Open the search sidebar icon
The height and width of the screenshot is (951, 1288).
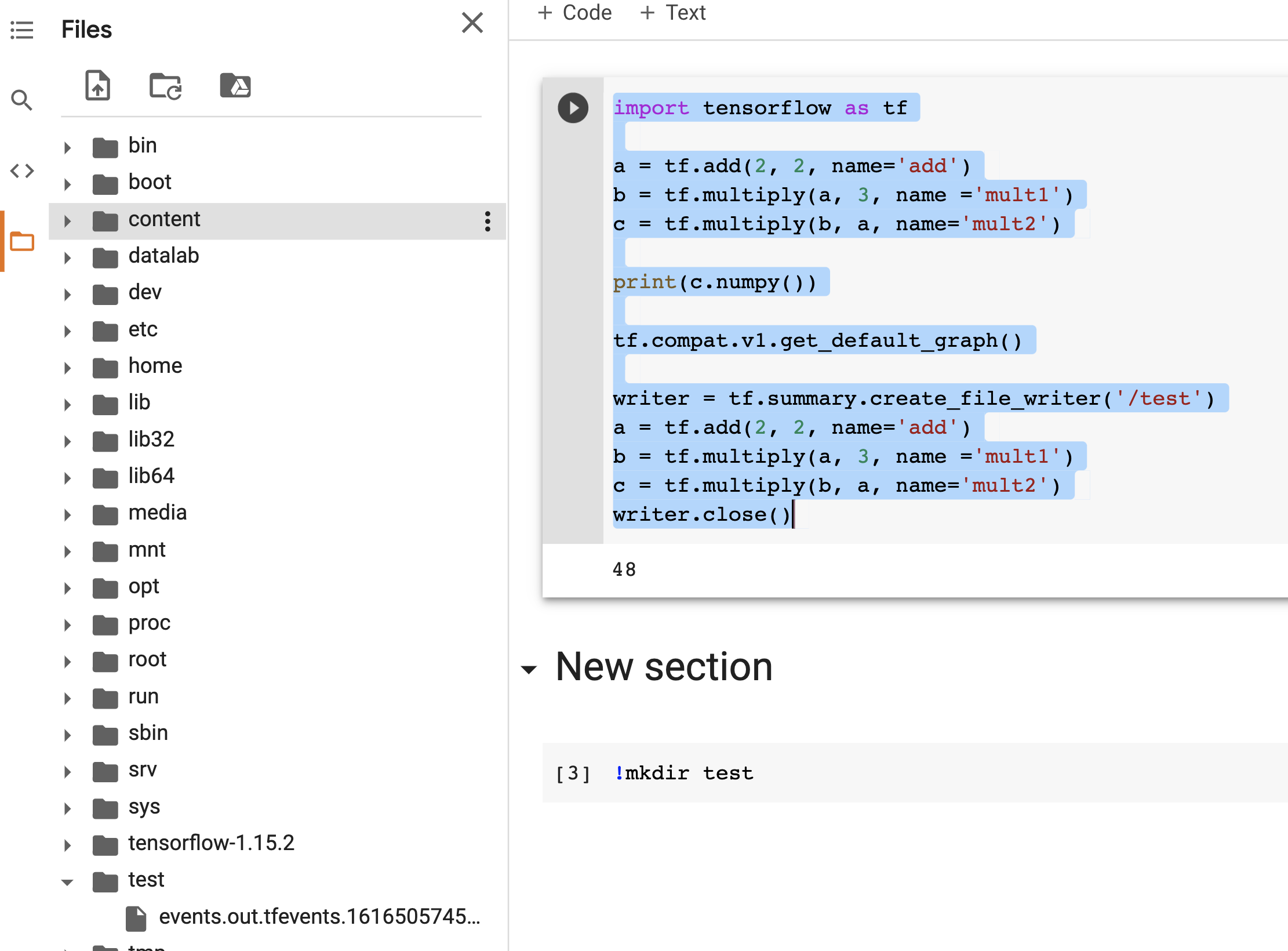(x=22, y=100)
